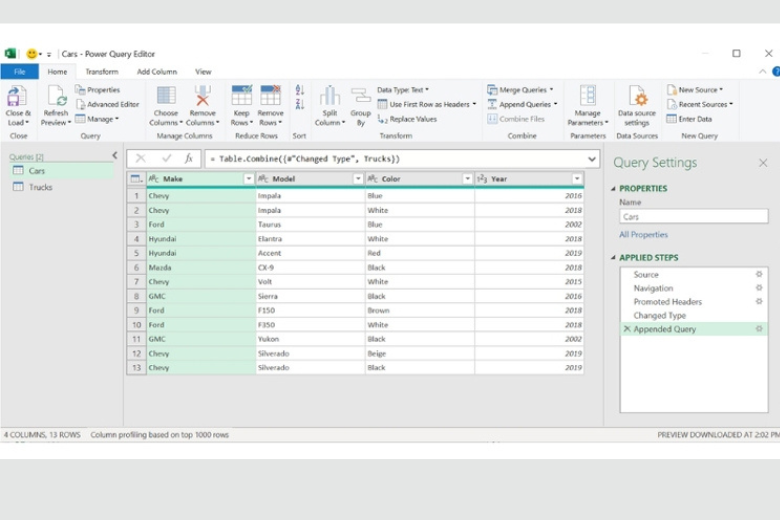Expand the formula bar with chevron
The width and height of the screenshot is (780, 520).
593,158
